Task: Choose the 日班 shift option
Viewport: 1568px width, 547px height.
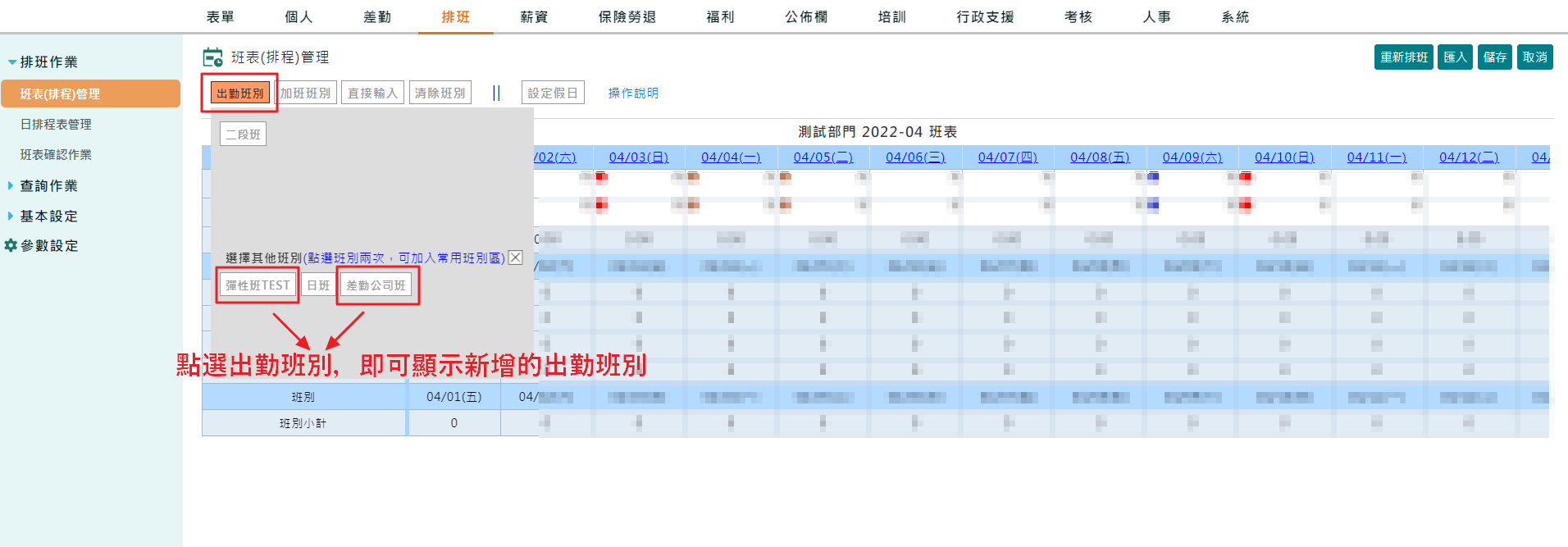Action: [318, 285]
